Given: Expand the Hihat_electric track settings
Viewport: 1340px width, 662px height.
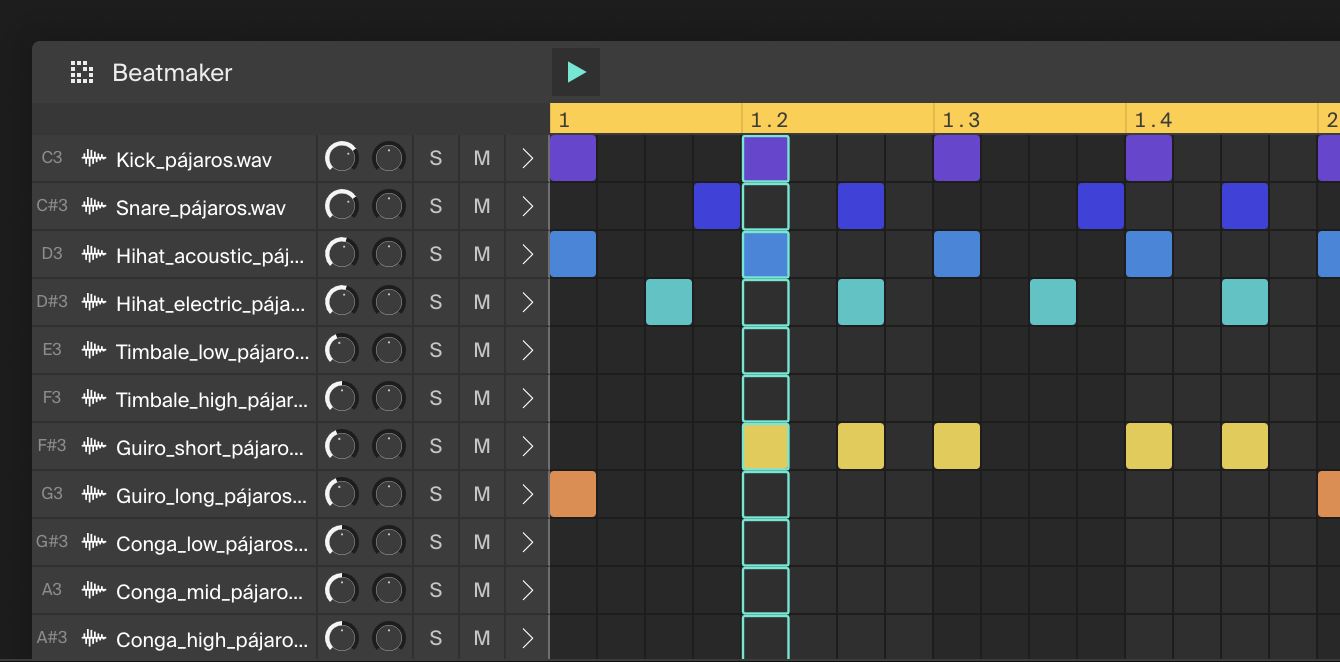Looking at the screenshot, I should [527, 302].
